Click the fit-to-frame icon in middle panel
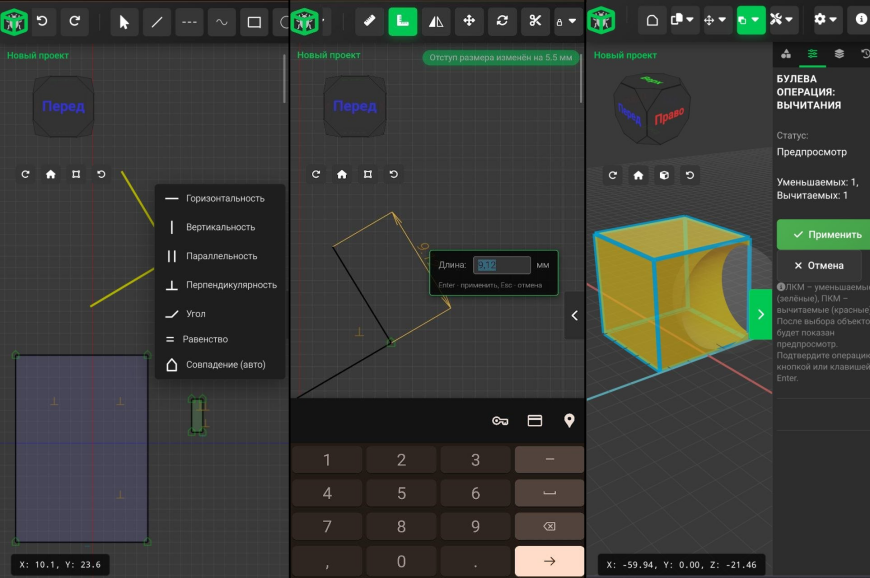 point(367,174)
